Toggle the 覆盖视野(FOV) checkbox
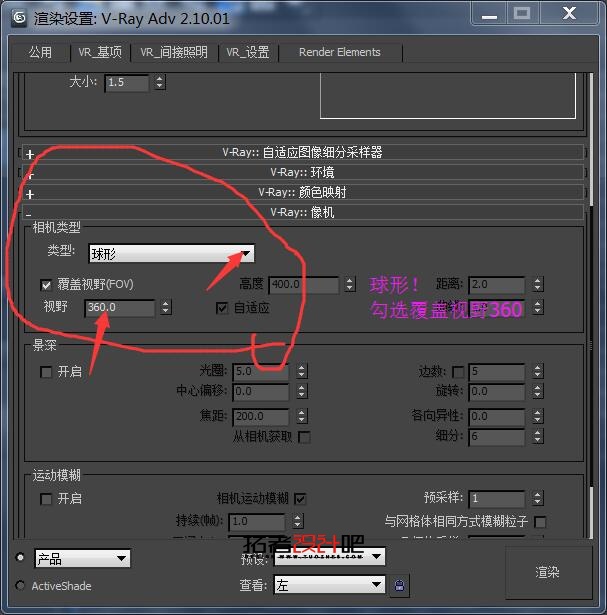This screenshot has height=615, width=607. (46, 285)
